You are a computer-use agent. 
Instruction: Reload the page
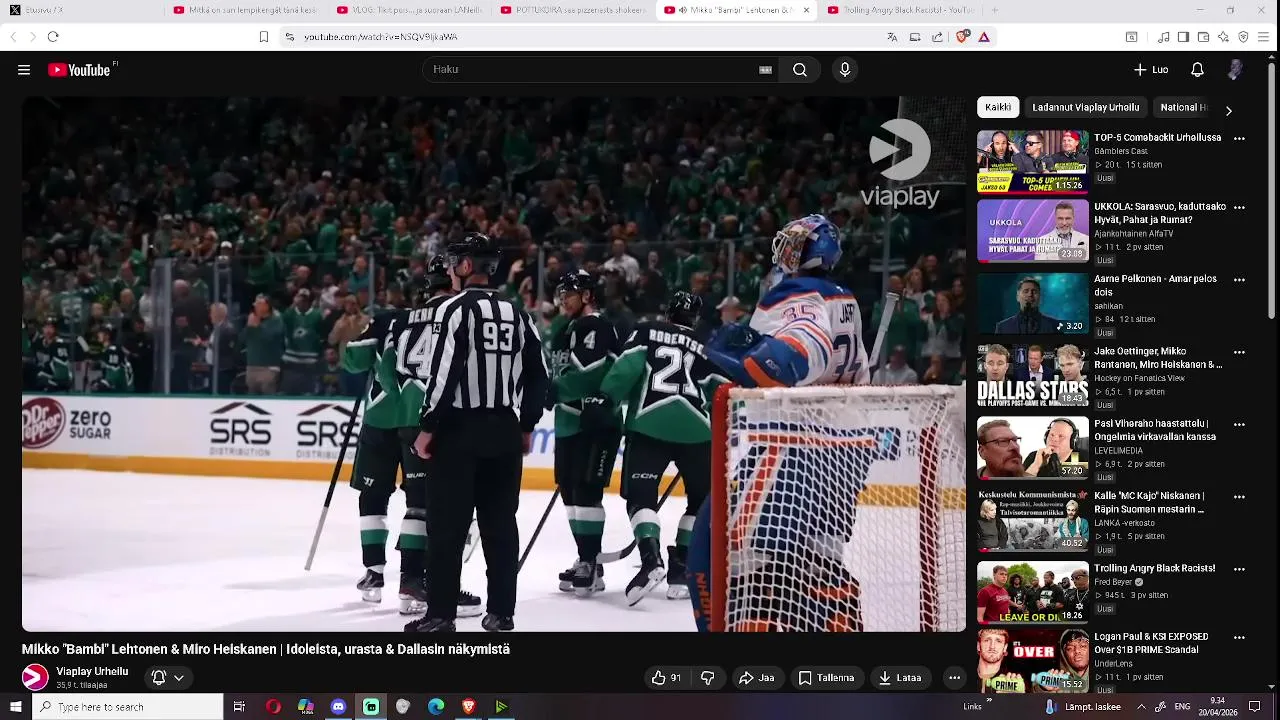coord(53,37)
